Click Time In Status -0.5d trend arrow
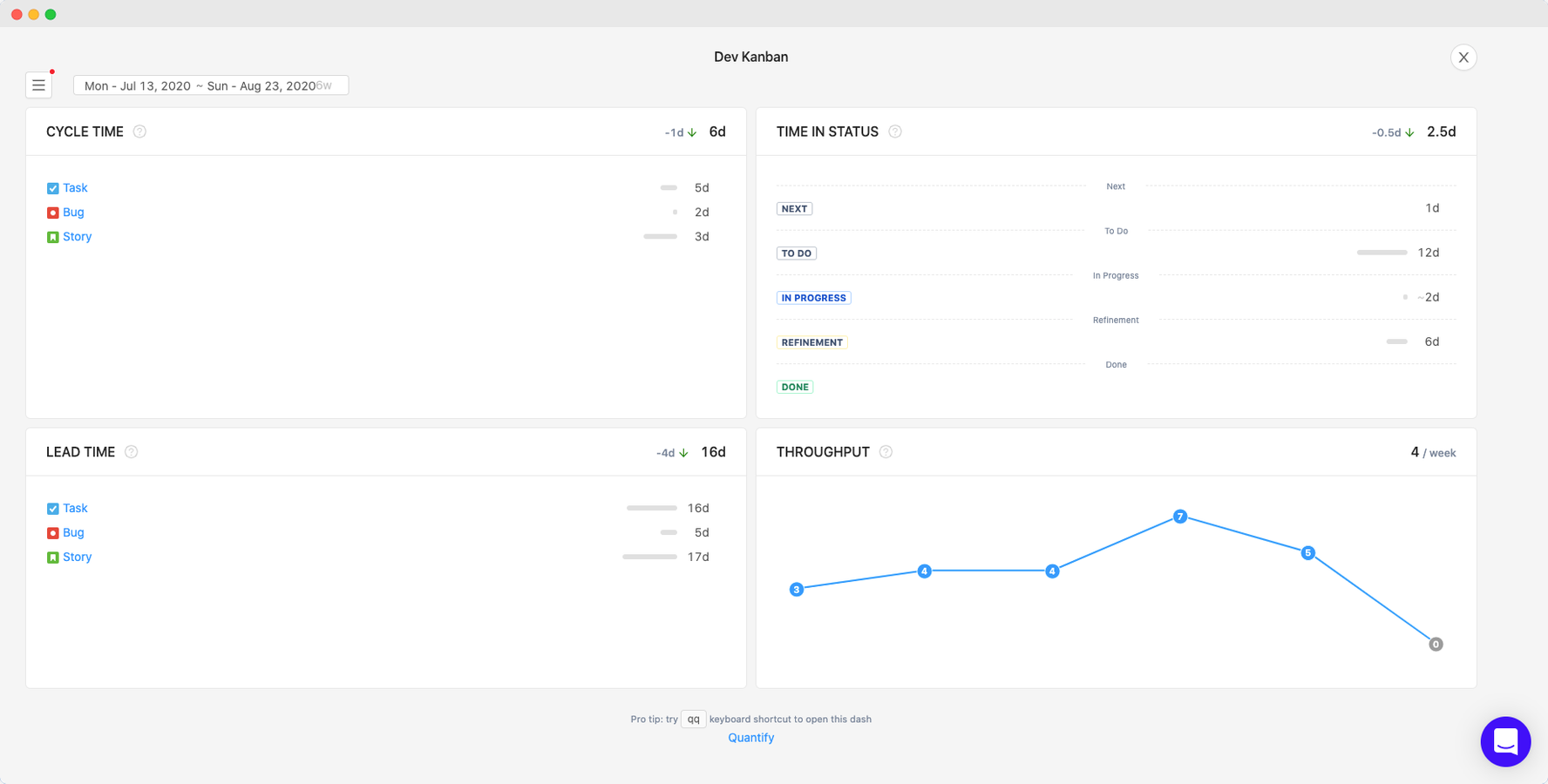This screenshot has height=784, width=1548. click(x=1409, y=133)
